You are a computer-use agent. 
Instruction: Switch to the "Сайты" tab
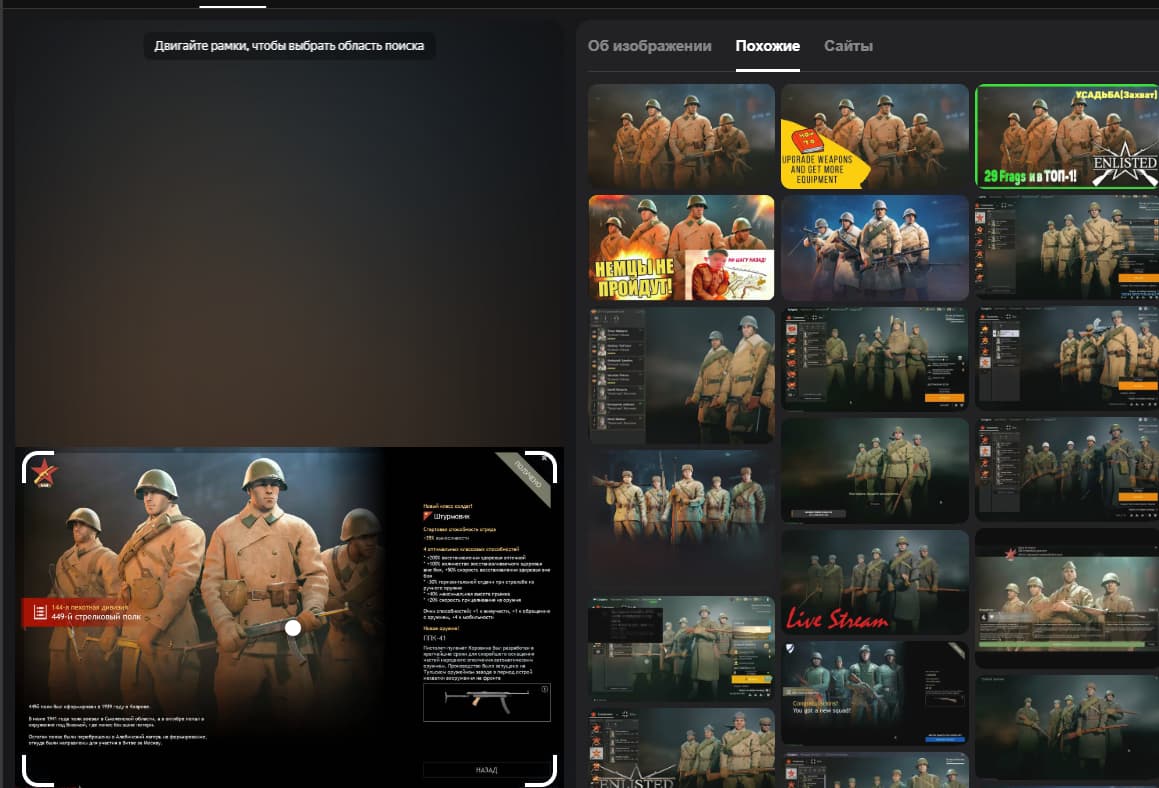(x=848, y=46)
